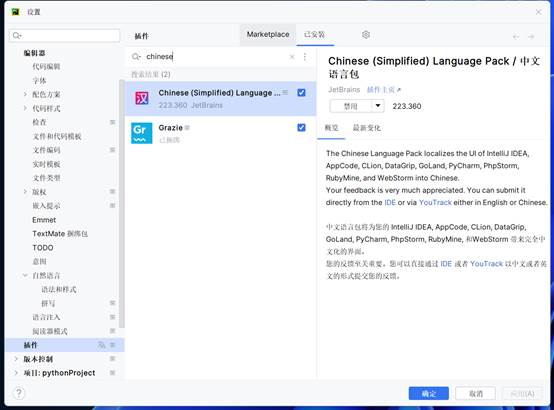Click the Grazie plugin icon
554x410 pixels.
pyautogui.click(x=141, y=133)
